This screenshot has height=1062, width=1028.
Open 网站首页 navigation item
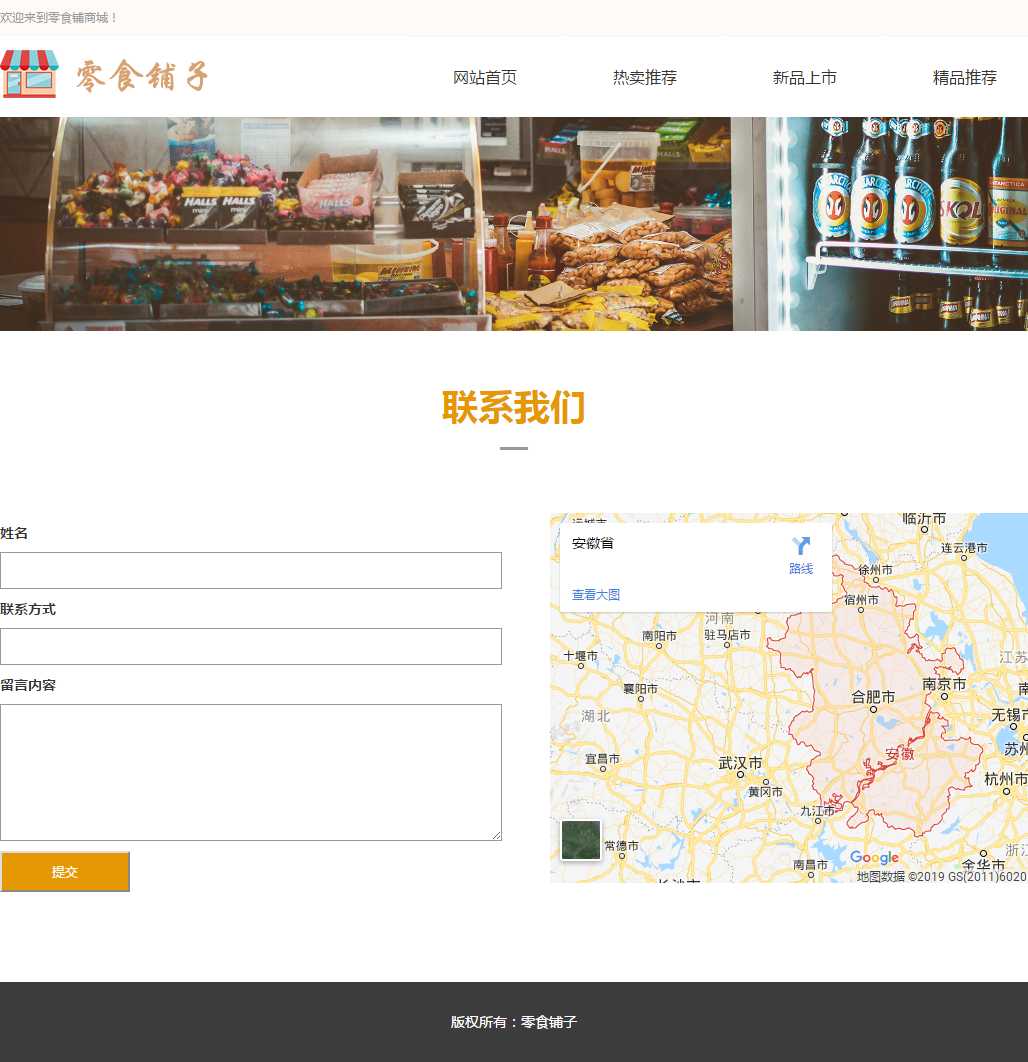point(485,77)
